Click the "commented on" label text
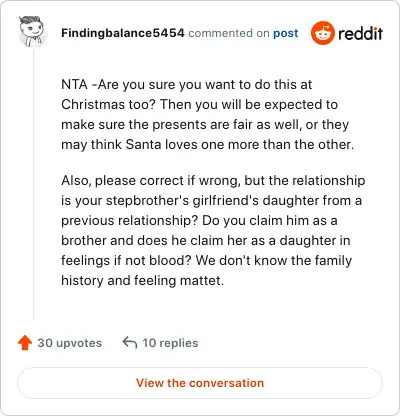The width and height of the screenshot is (400, 416). point(229,33)
